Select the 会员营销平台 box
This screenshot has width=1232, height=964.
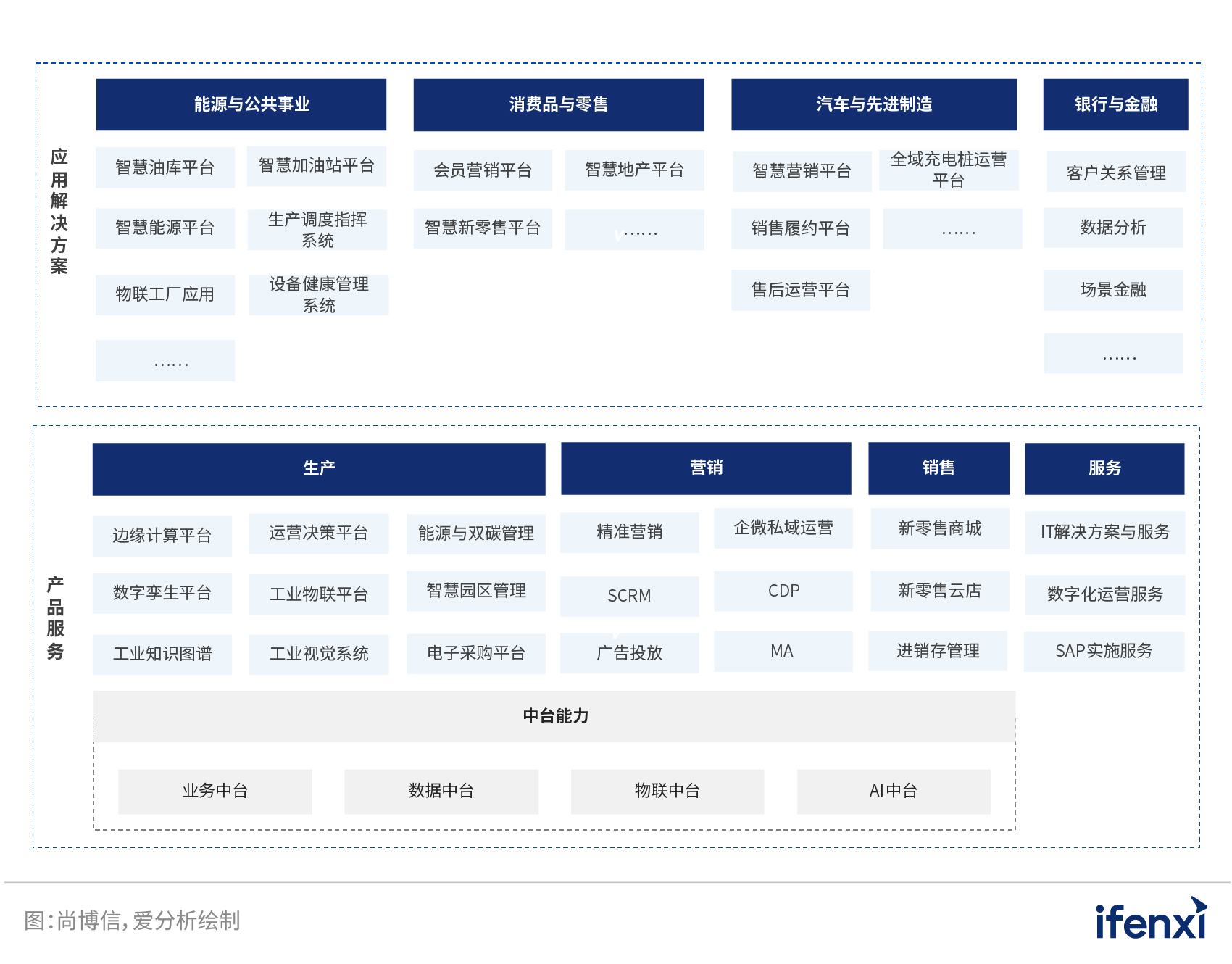point(483,170)
